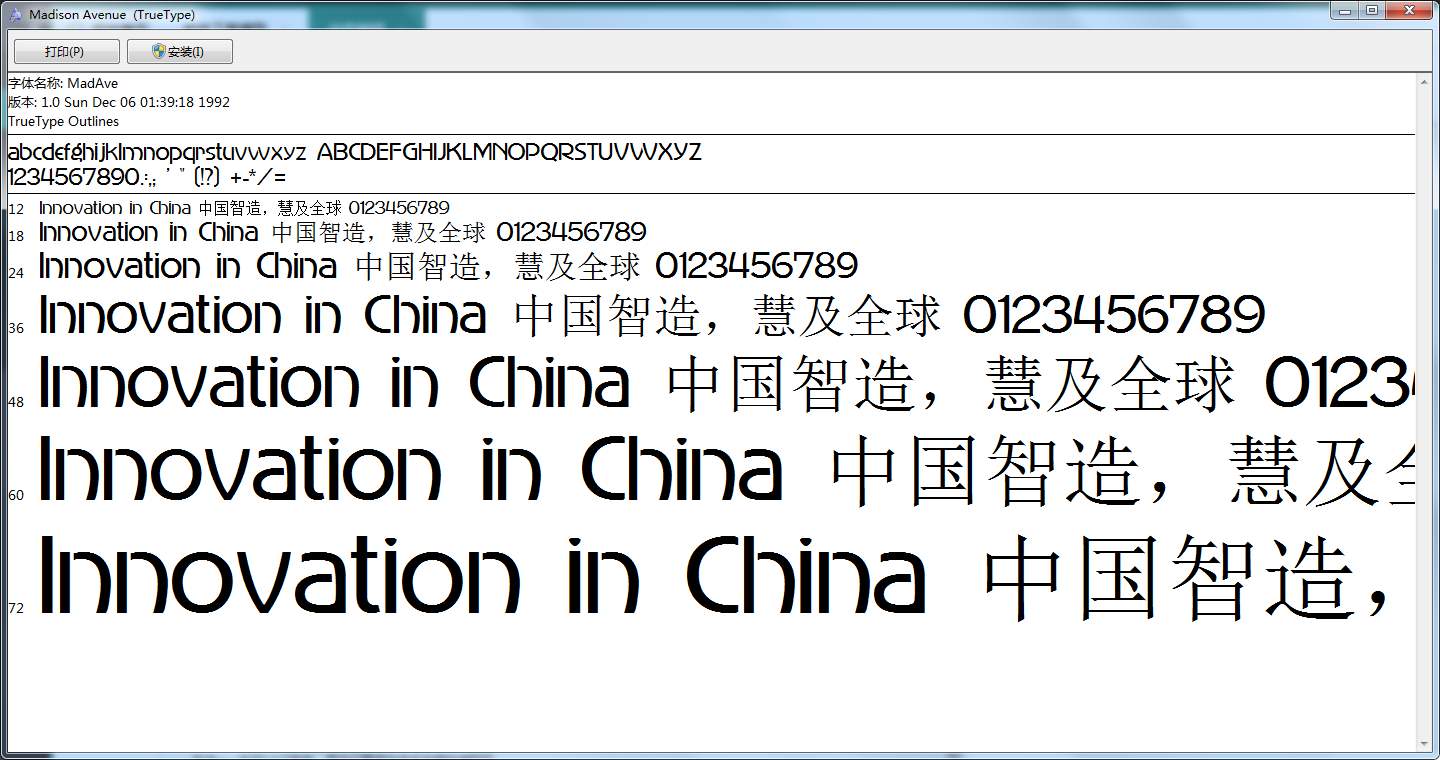Screen dimensions: 1440x760
Task: Click the scrollbar up arrow
Action: coord(1425,81)
